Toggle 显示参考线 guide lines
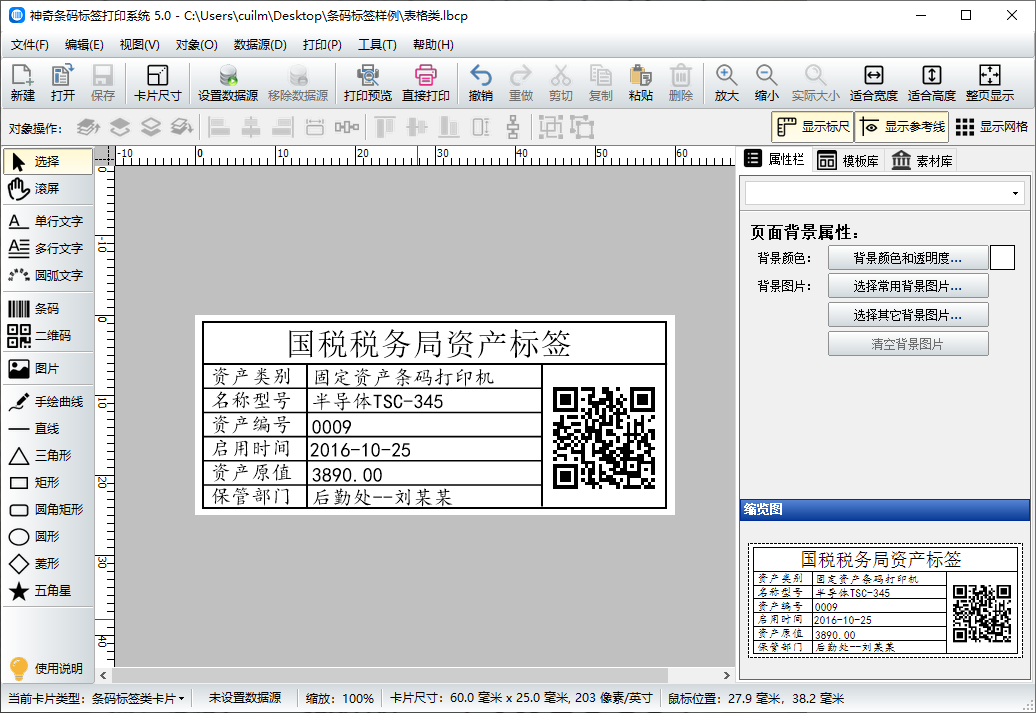This screenshot has height=713, width=1036. (x=902, y=127)
